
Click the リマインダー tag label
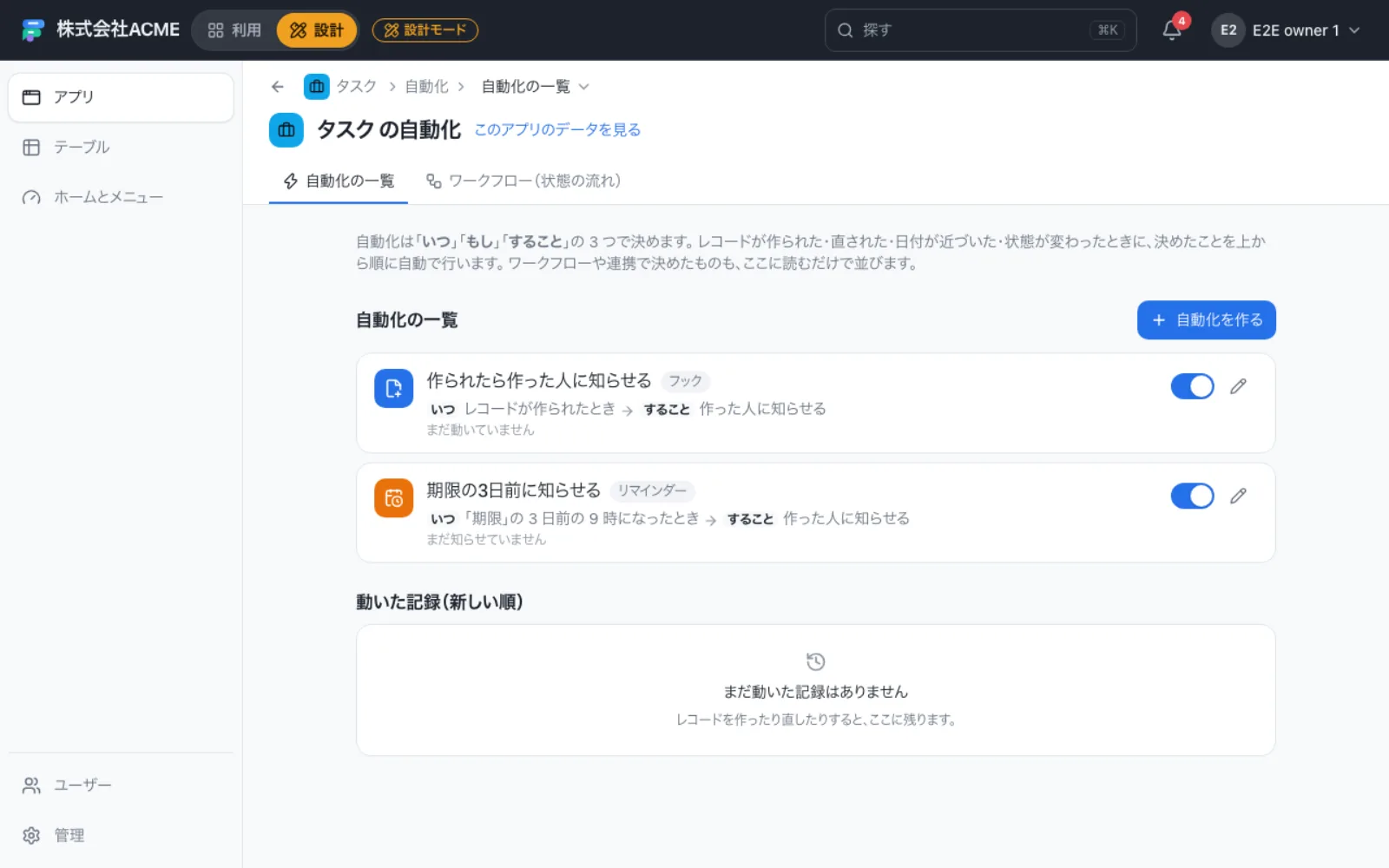point(652,490)
